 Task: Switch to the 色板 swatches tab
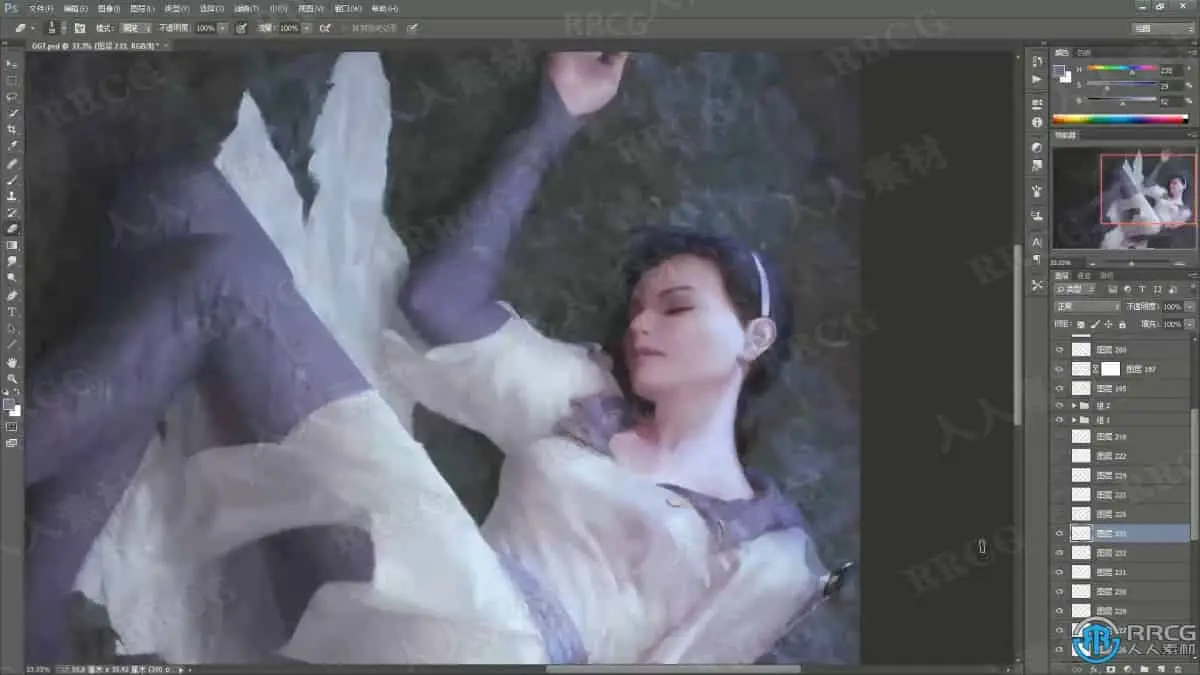coord(1084,52)
